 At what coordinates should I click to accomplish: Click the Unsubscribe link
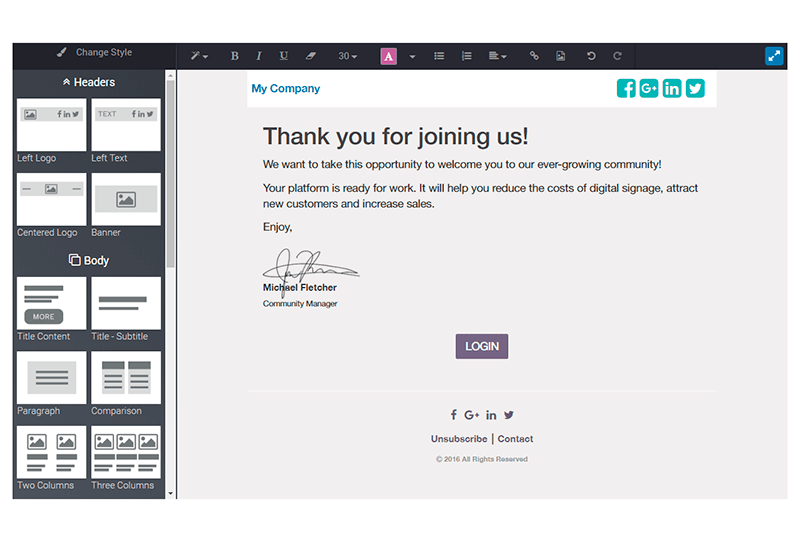coord(459,439)
